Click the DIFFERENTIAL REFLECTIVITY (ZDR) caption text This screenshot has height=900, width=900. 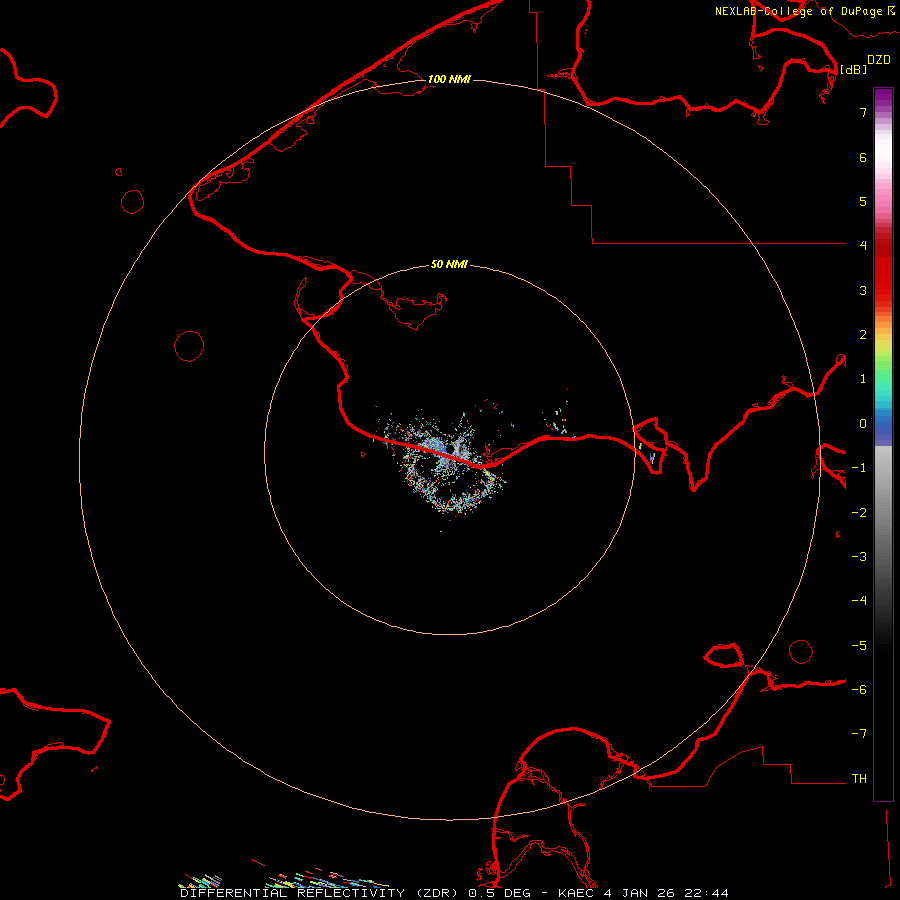coord(319,893)
